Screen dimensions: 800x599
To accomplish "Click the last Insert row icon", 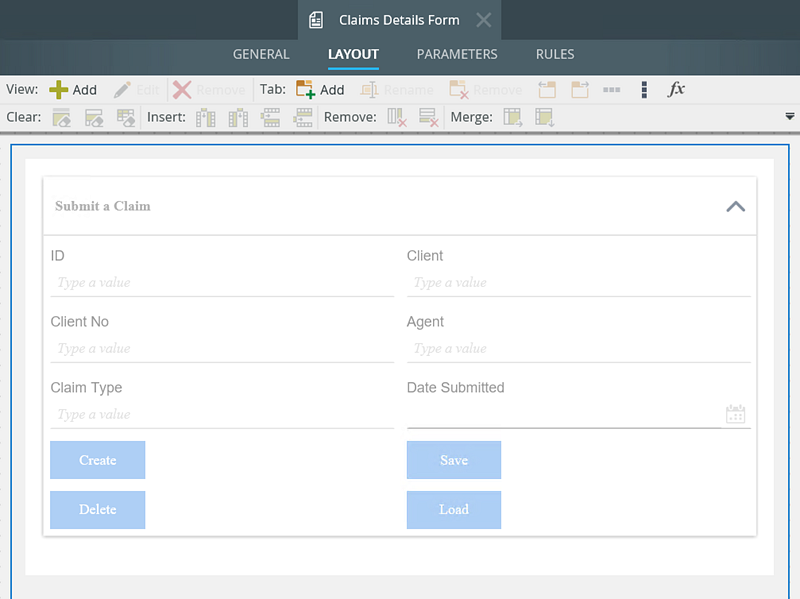I will pos(302,118).
